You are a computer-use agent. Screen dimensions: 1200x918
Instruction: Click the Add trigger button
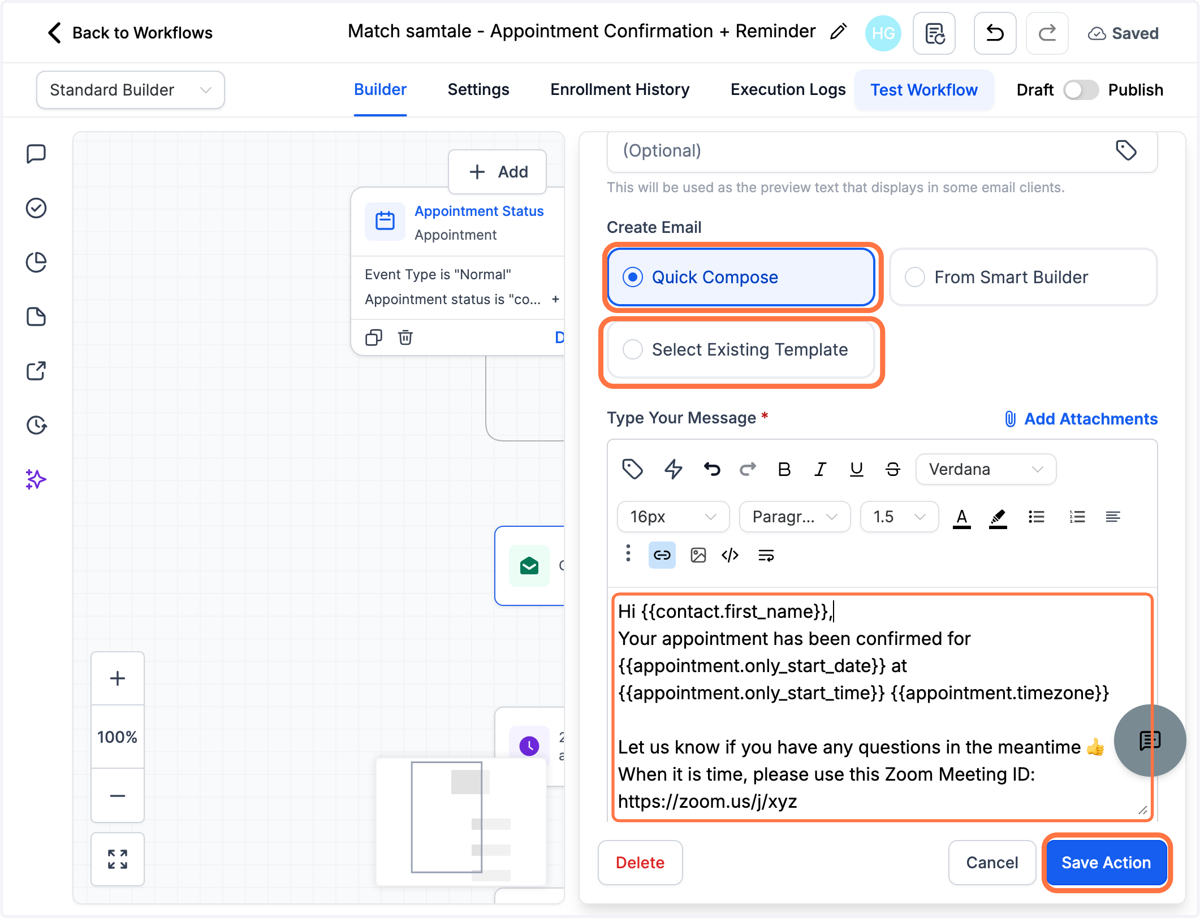pos(497,172)
